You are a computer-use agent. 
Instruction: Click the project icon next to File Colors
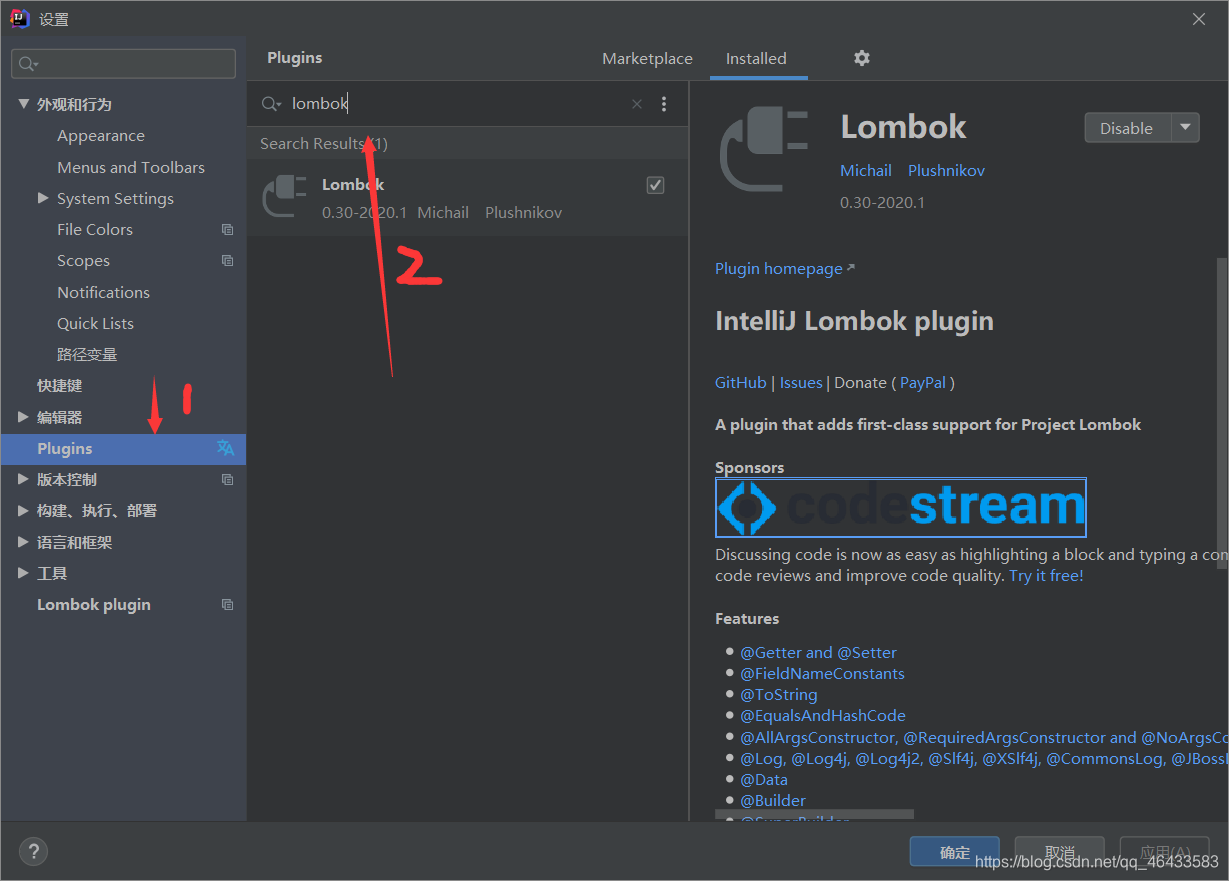227,230
